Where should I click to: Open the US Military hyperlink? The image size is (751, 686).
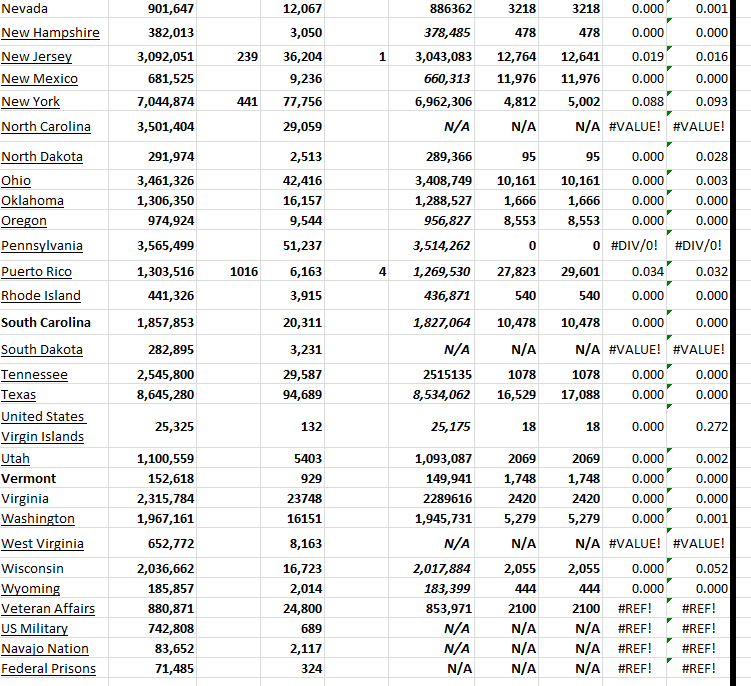(35, 629)
